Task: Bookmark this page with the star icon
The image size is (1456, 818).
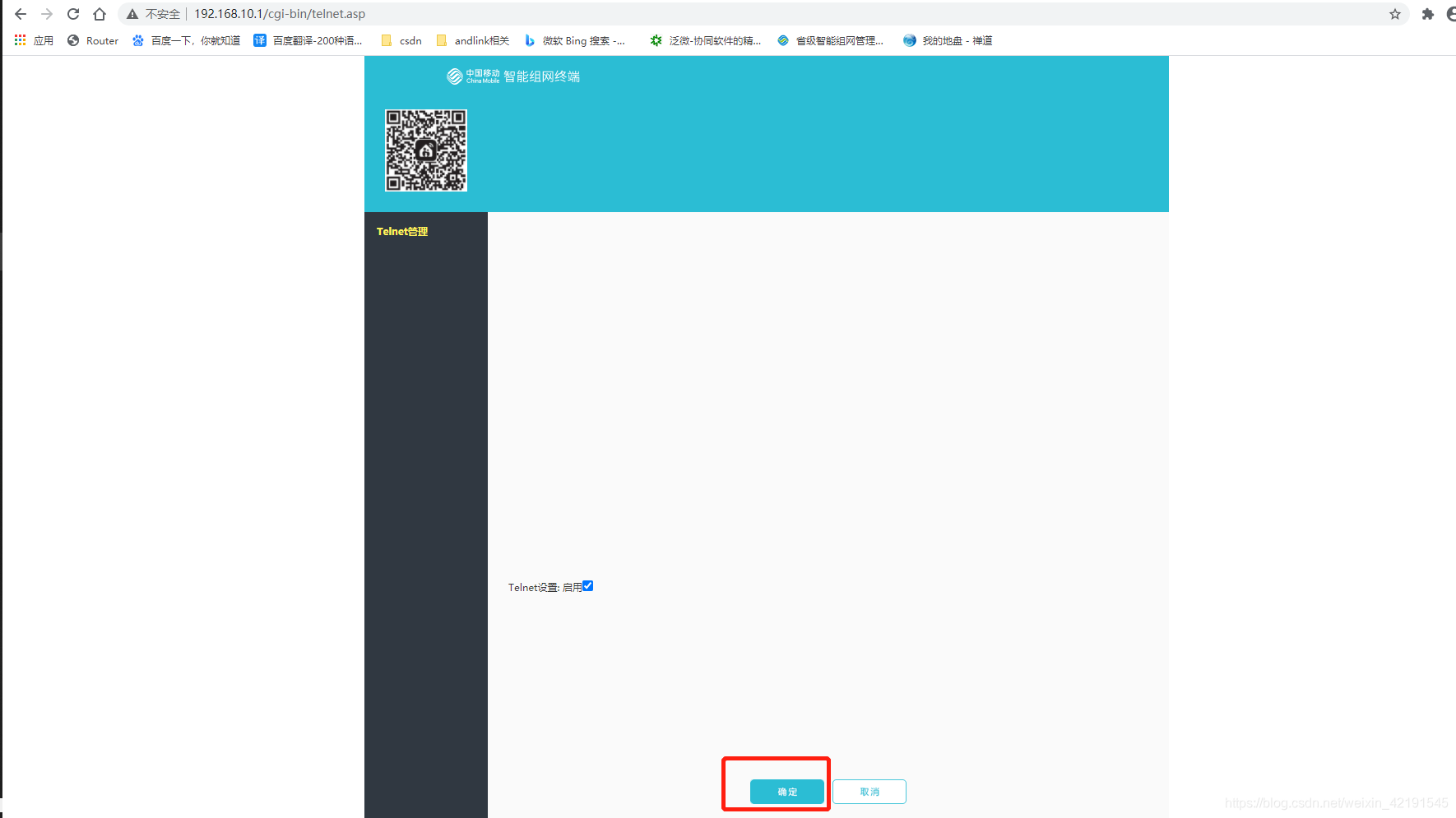Action: coord(1395,14)
